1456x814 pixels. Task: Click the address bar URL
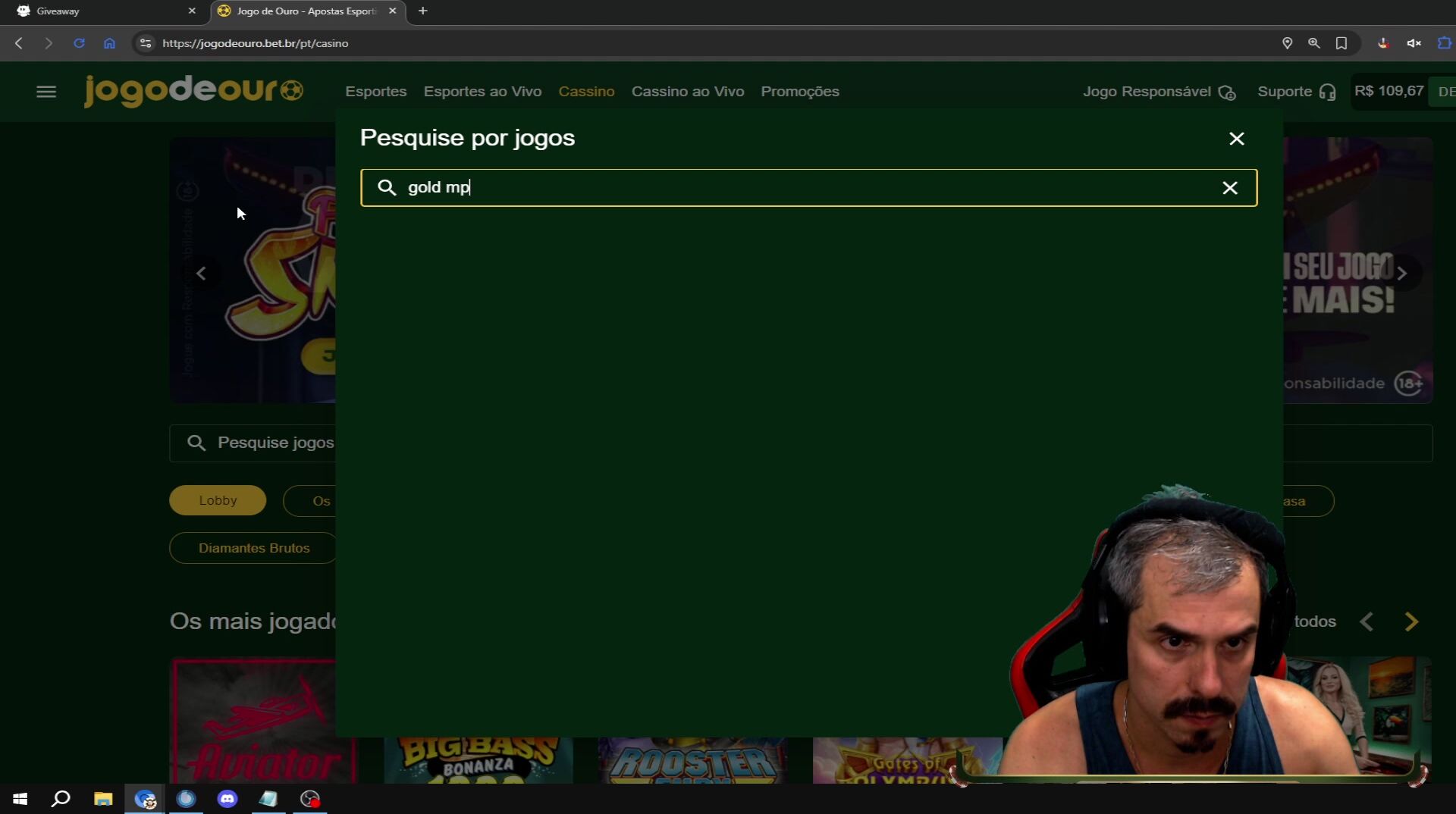pos(256,43)
